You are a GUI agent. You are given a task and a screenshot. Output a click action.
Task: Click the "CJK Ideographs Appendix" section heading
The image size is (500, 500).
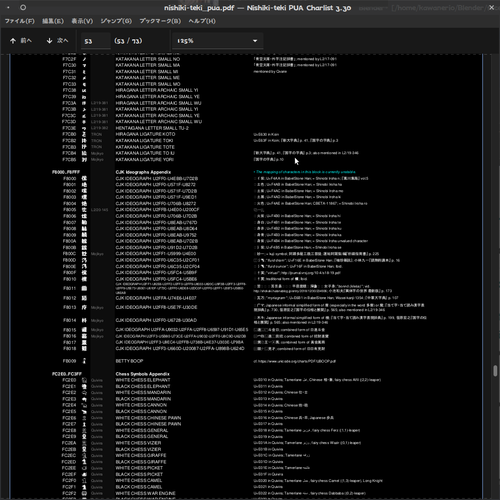pos(143,172)
